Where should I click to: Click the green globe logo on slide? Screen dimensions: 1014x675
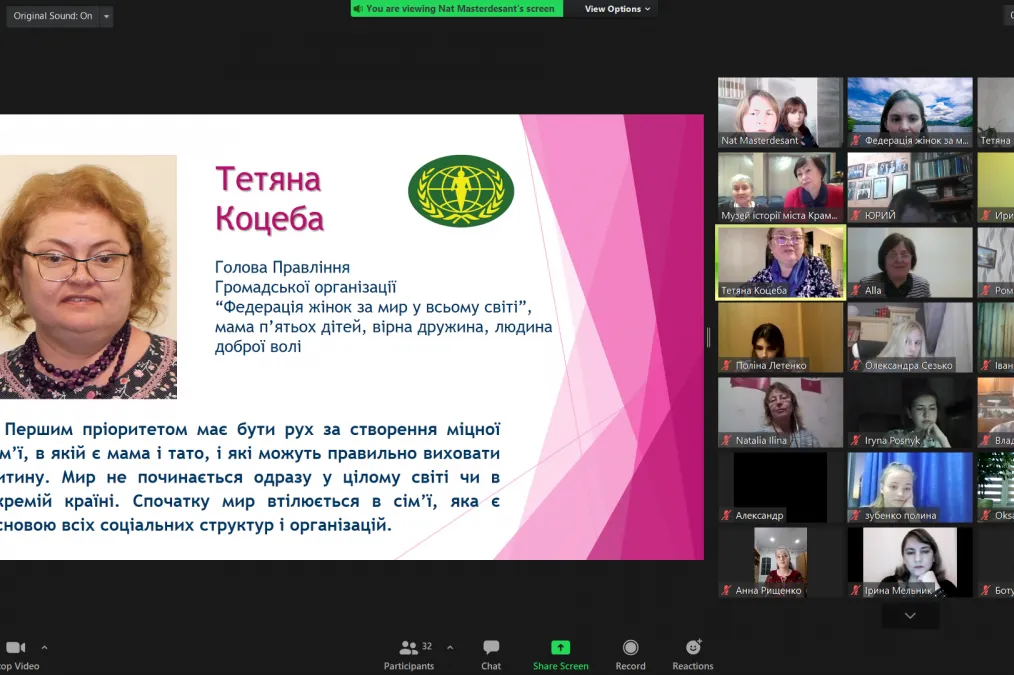[461, 191]
